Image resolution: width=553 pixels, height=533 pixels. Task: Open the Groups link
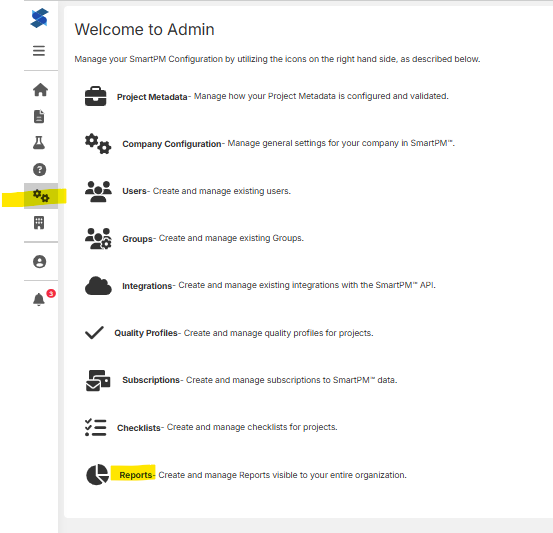click(137, 239)
